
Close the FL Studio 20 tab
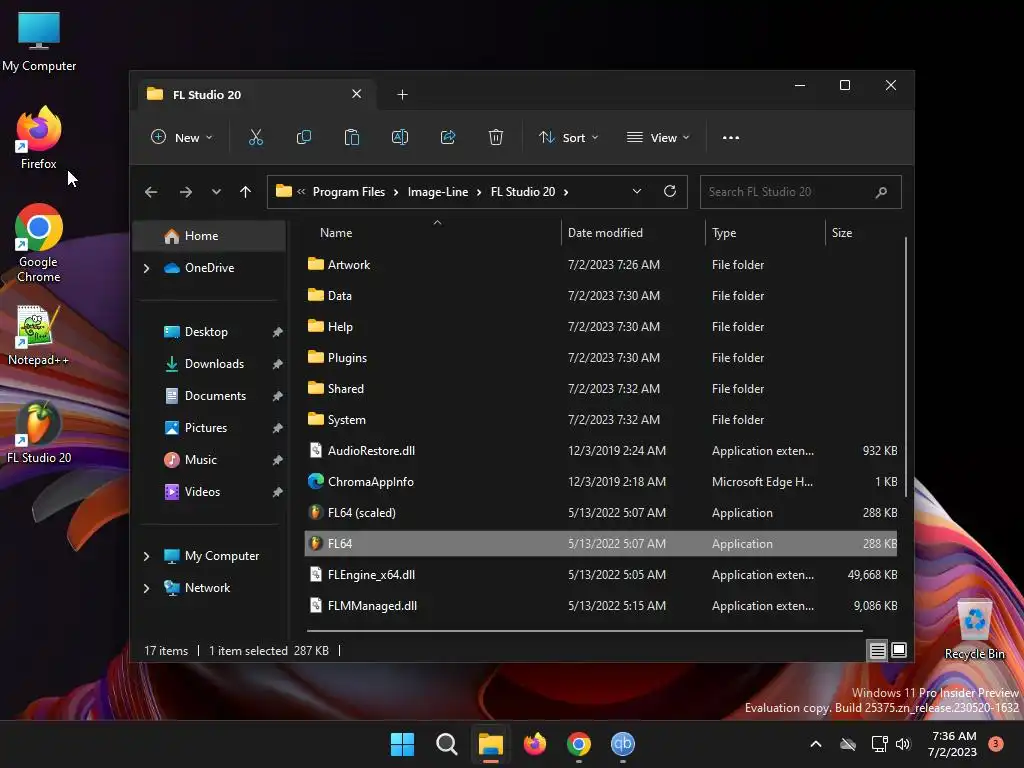[x=357, y=94]
